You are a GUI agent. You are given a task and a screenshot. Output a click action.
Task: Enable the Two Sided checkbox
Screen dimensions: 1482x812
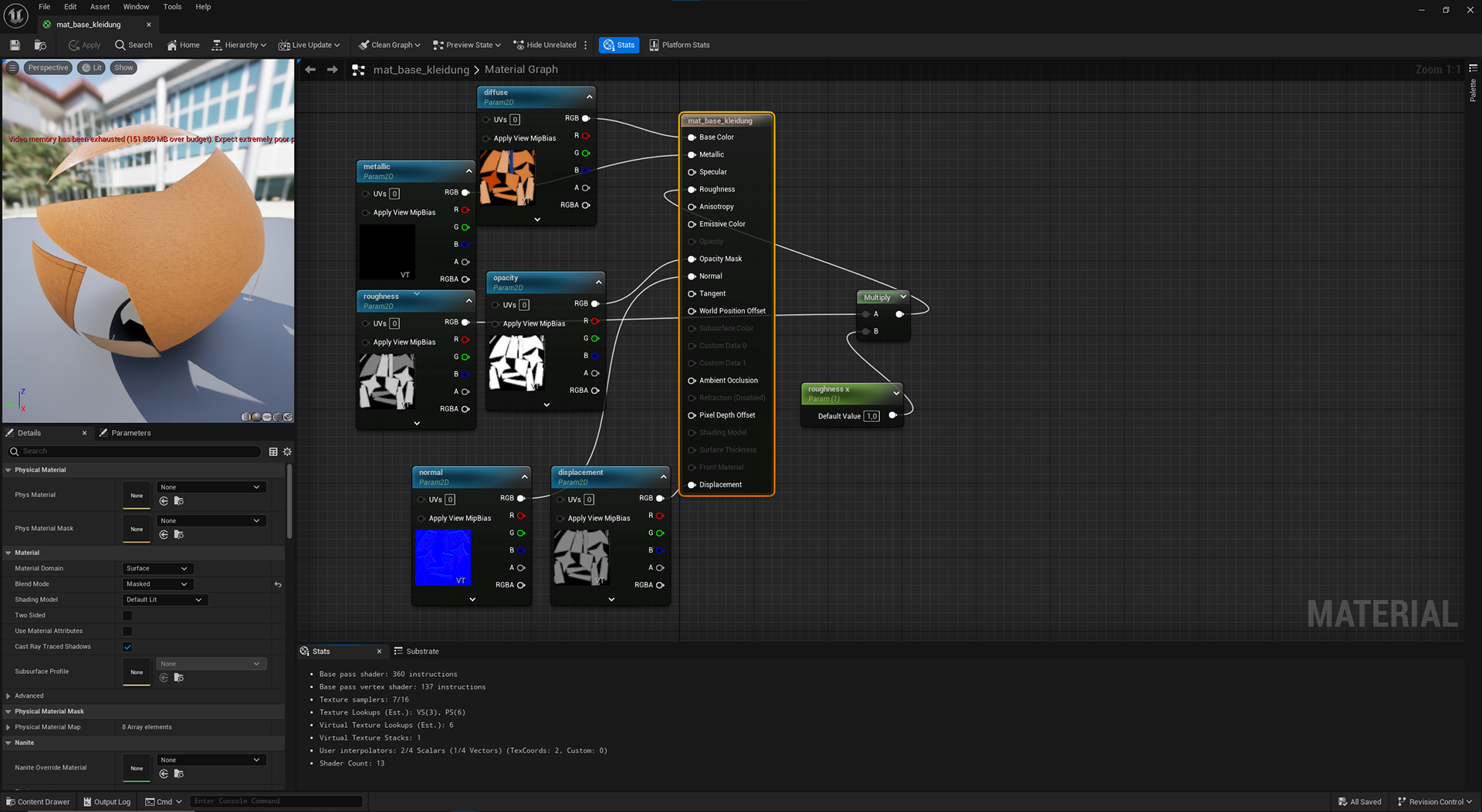[x=127, y=615]
